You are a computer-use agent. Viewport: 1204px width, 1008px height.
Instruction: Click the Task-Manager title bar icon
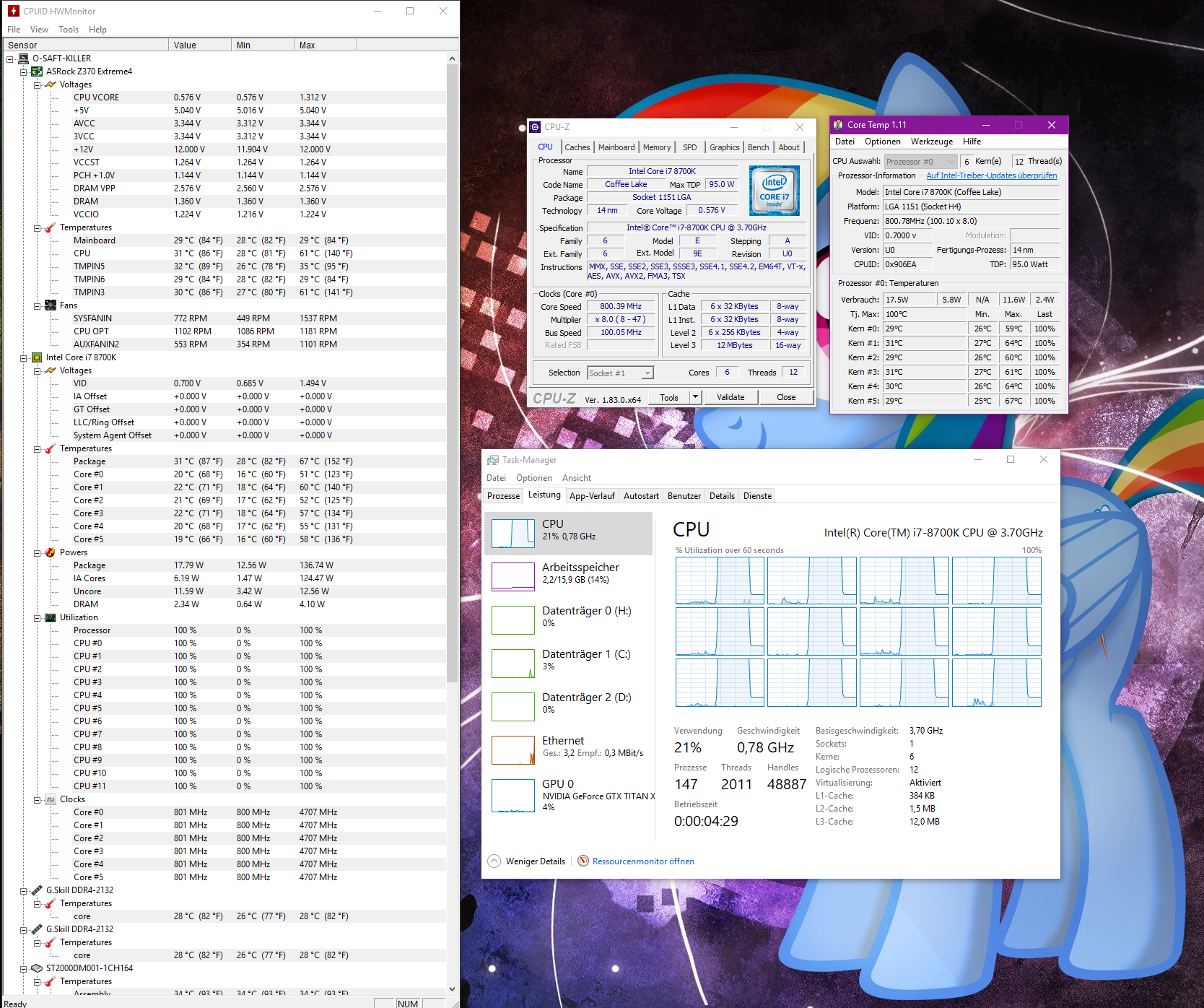coord(493,460)
